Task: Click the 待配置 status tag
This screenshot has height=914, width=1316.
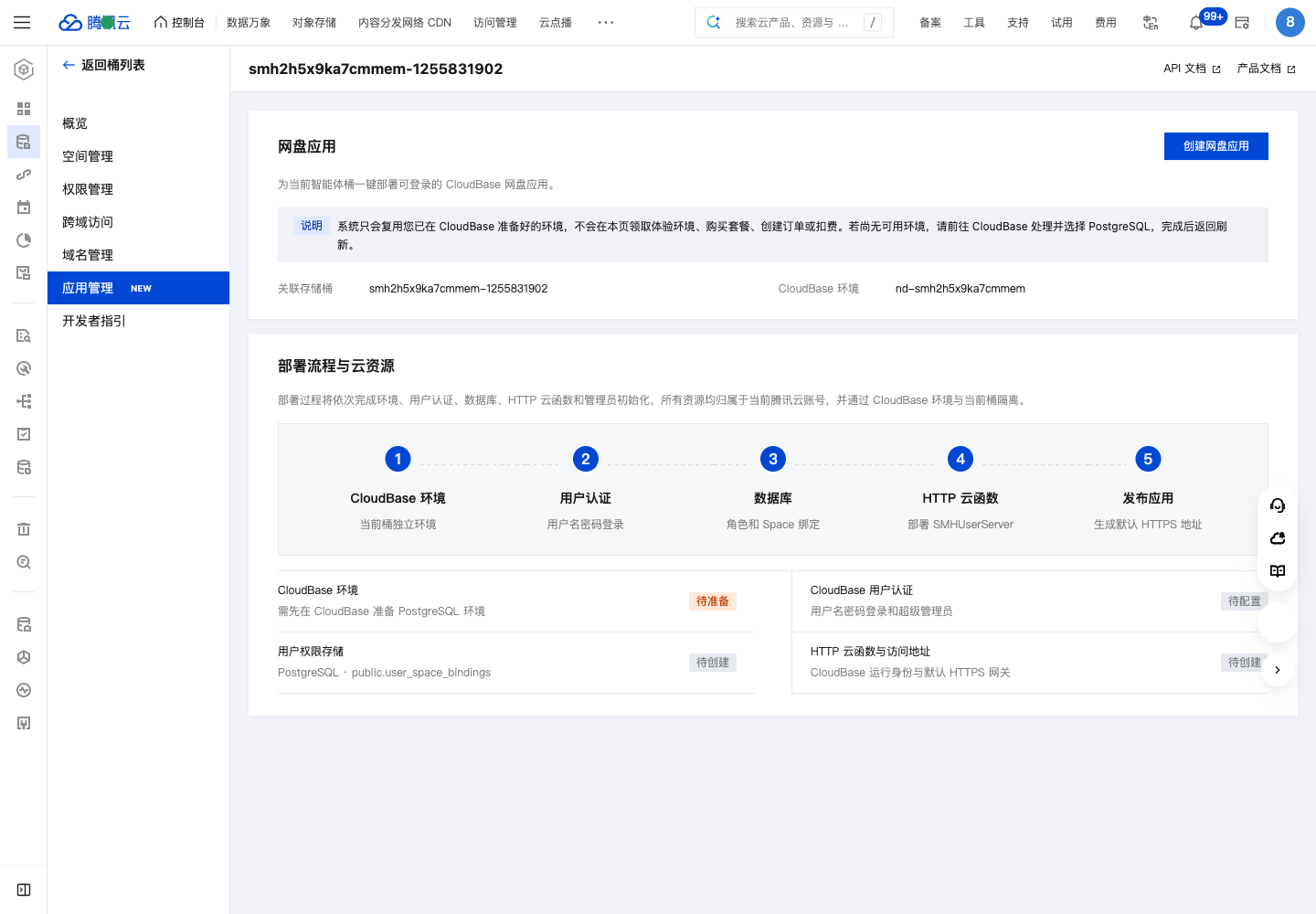Action: coord(1245,601)
